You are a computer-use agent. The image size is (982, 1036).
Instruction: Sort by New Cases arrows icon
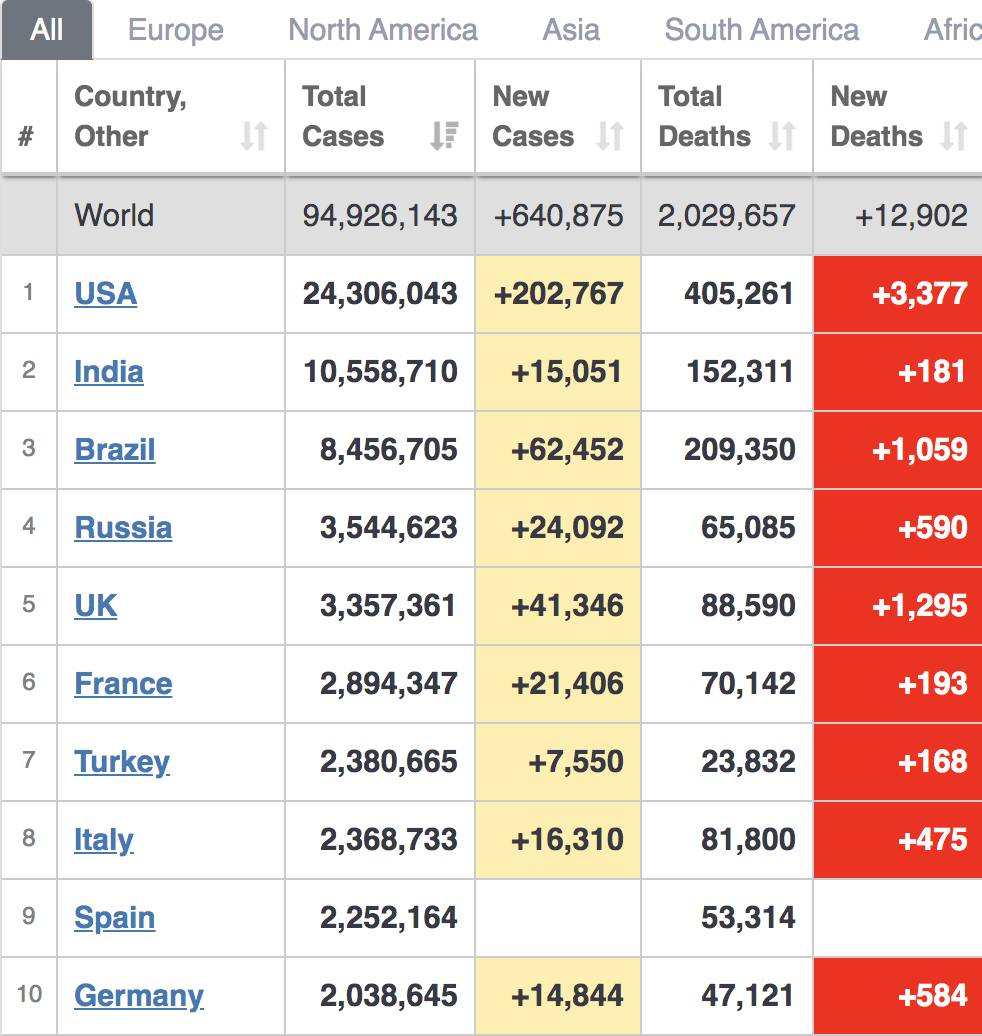[610, 136]
